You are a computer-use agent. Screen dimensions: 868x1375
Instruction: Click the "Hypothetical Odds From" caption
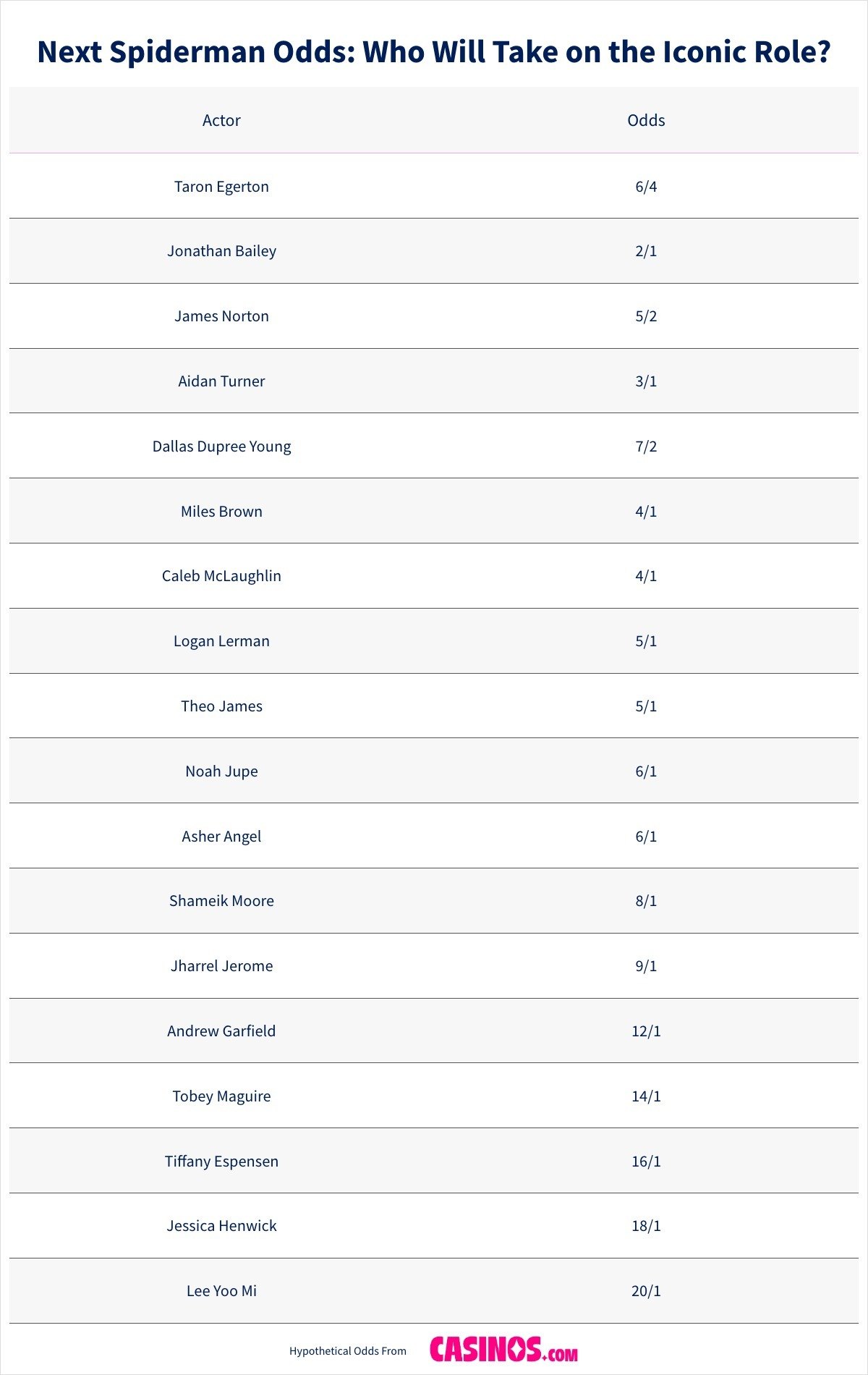[348, 1351]
